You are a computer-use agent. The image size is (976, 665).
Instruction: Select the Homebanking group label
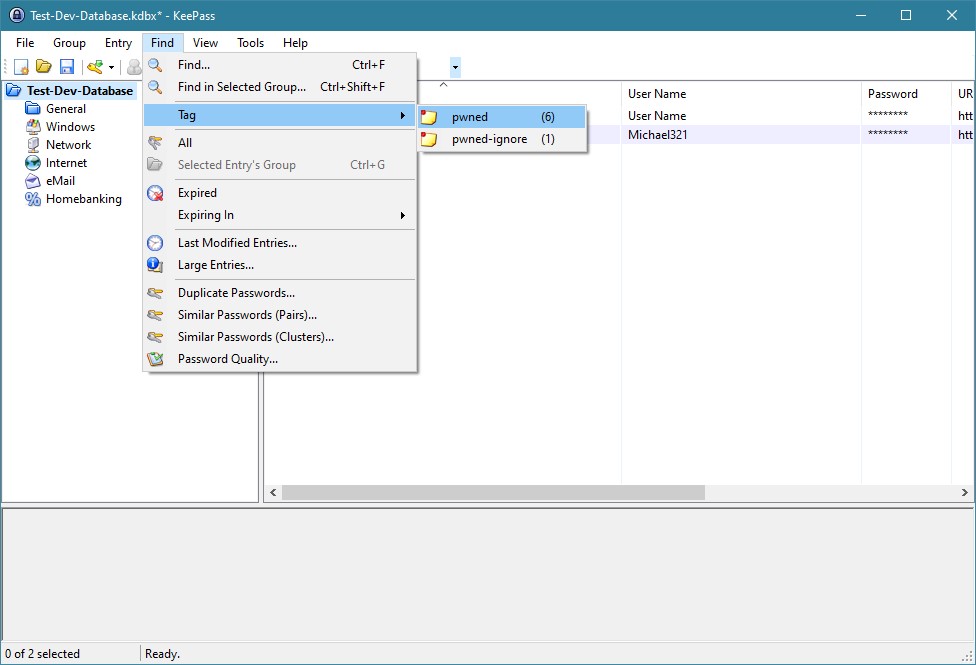click(84, 199)
